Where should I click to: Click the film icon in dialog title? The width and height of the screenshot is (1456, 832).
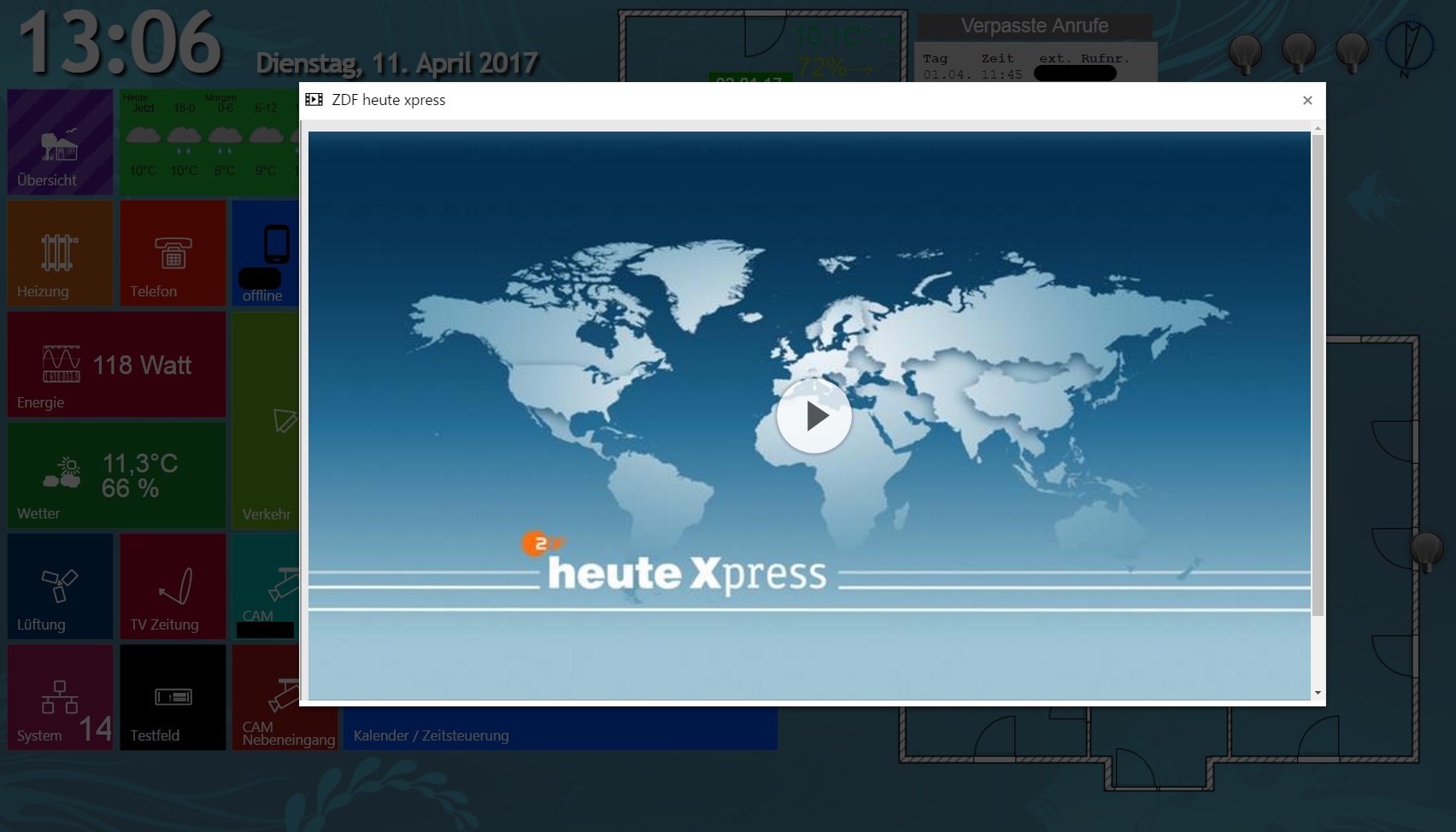[314, 100]
